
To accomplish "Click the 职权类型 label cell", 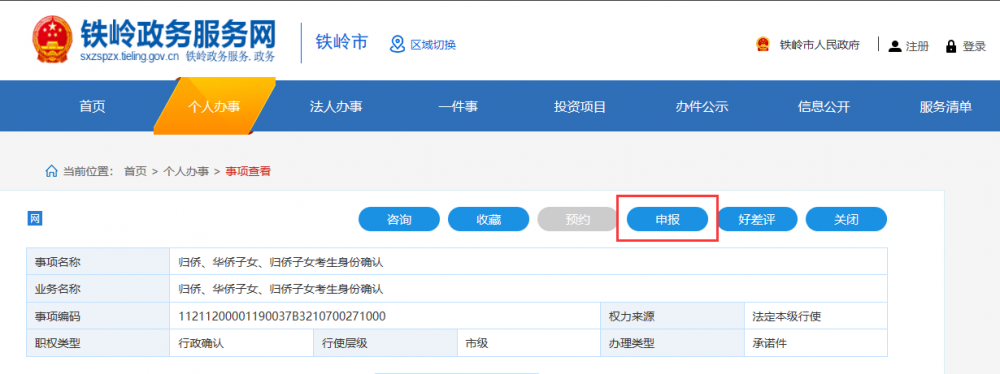I will click(x=98, y=343).
